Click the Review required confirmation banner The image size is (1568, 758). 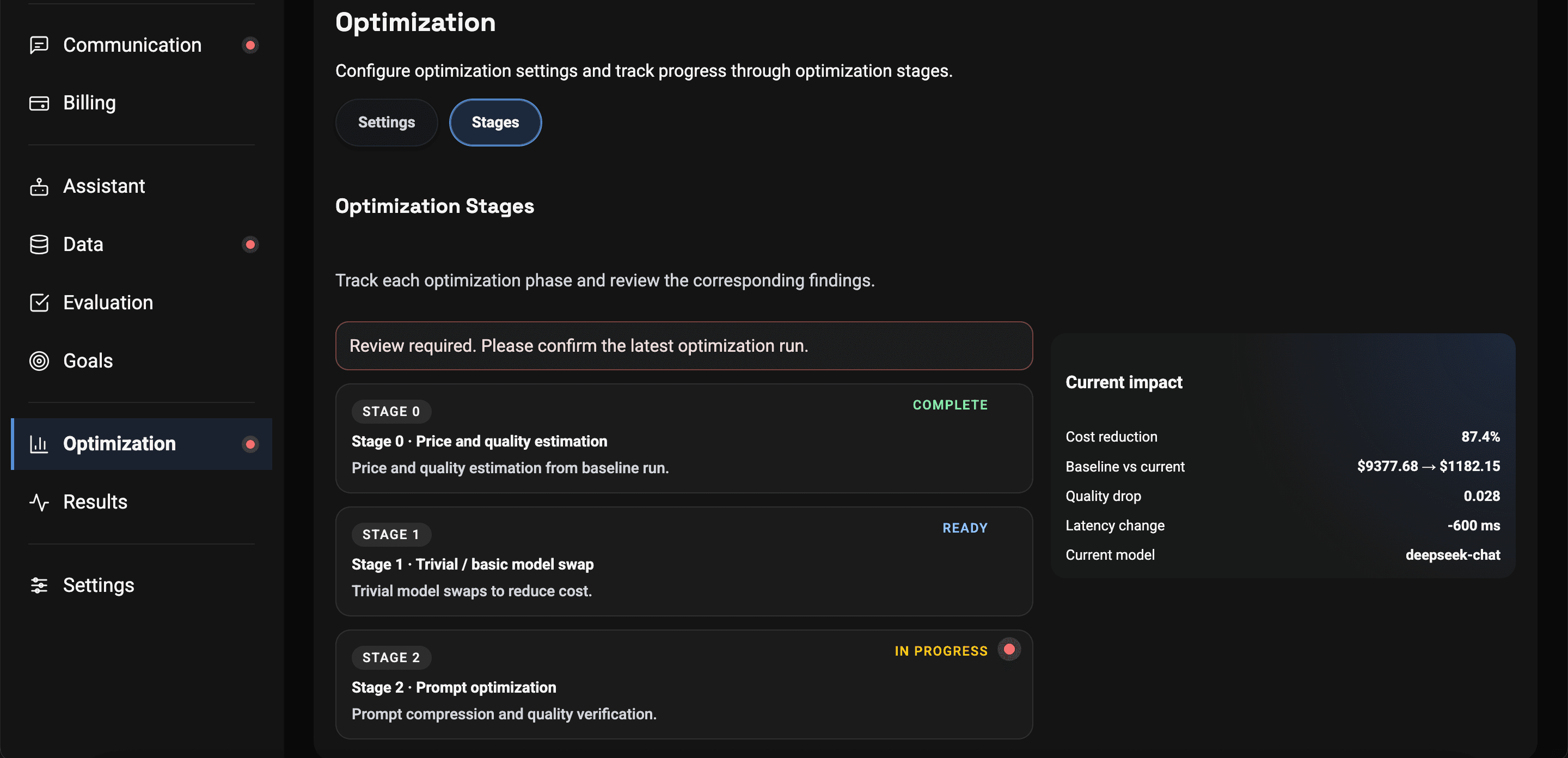(684, 345)
